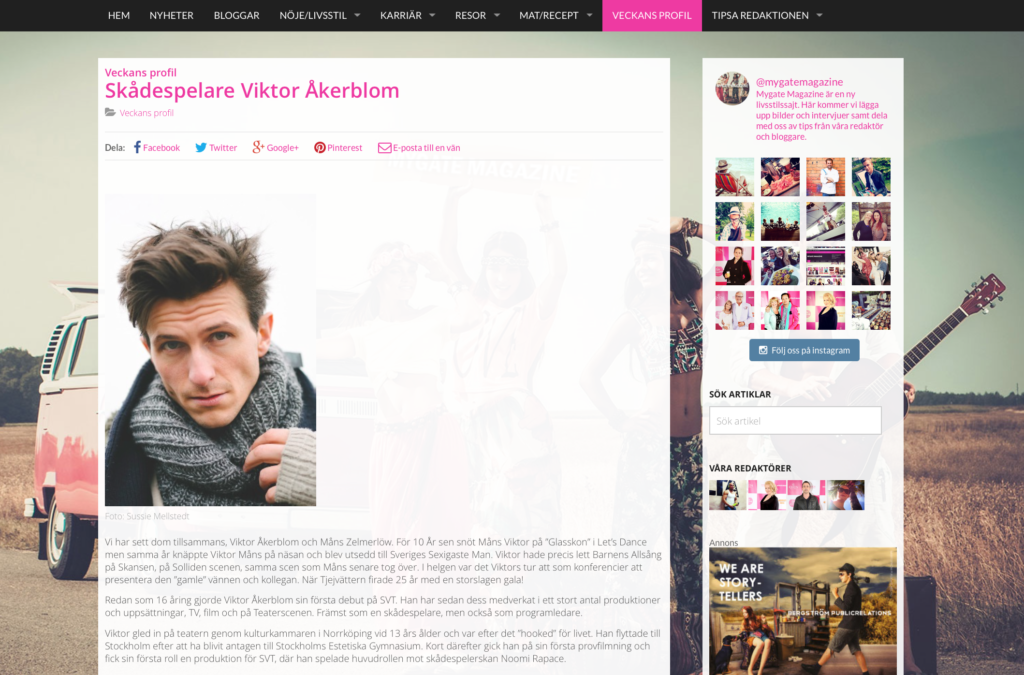This screenshot has width=1024, height=675.
Task: Click the Sök artikel search field
Action: [x=795, y=420]
